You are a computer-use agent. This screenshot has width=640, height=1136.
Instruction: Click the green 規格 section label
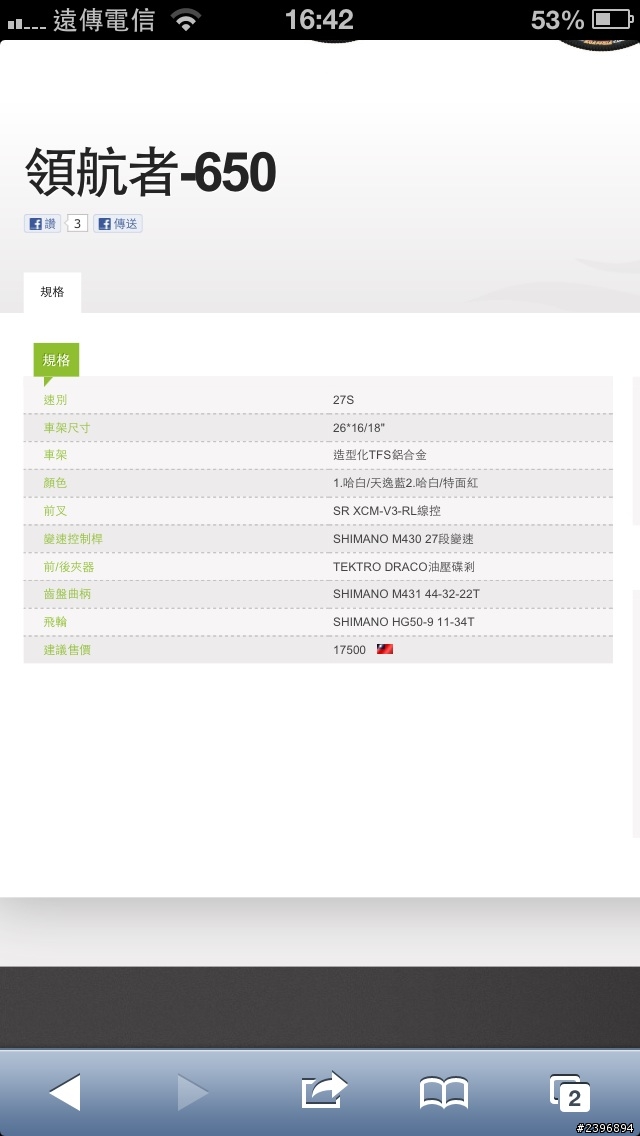56,360
